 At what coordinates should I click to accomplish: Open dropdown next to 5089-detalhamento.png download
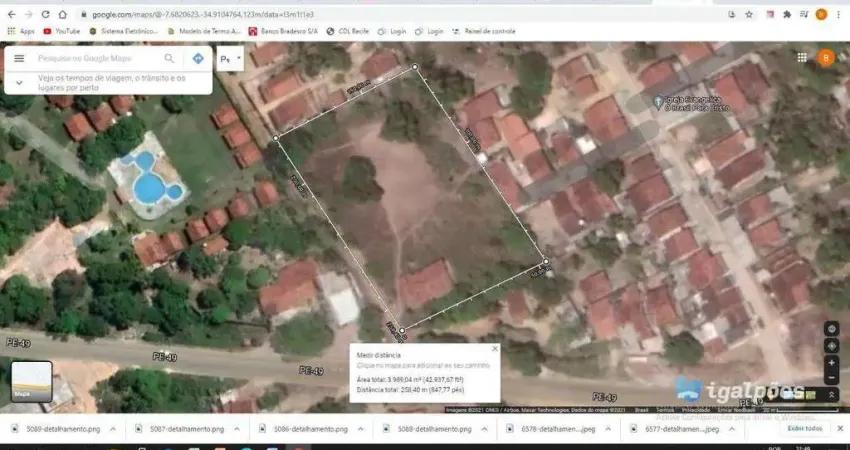point(112,429)
